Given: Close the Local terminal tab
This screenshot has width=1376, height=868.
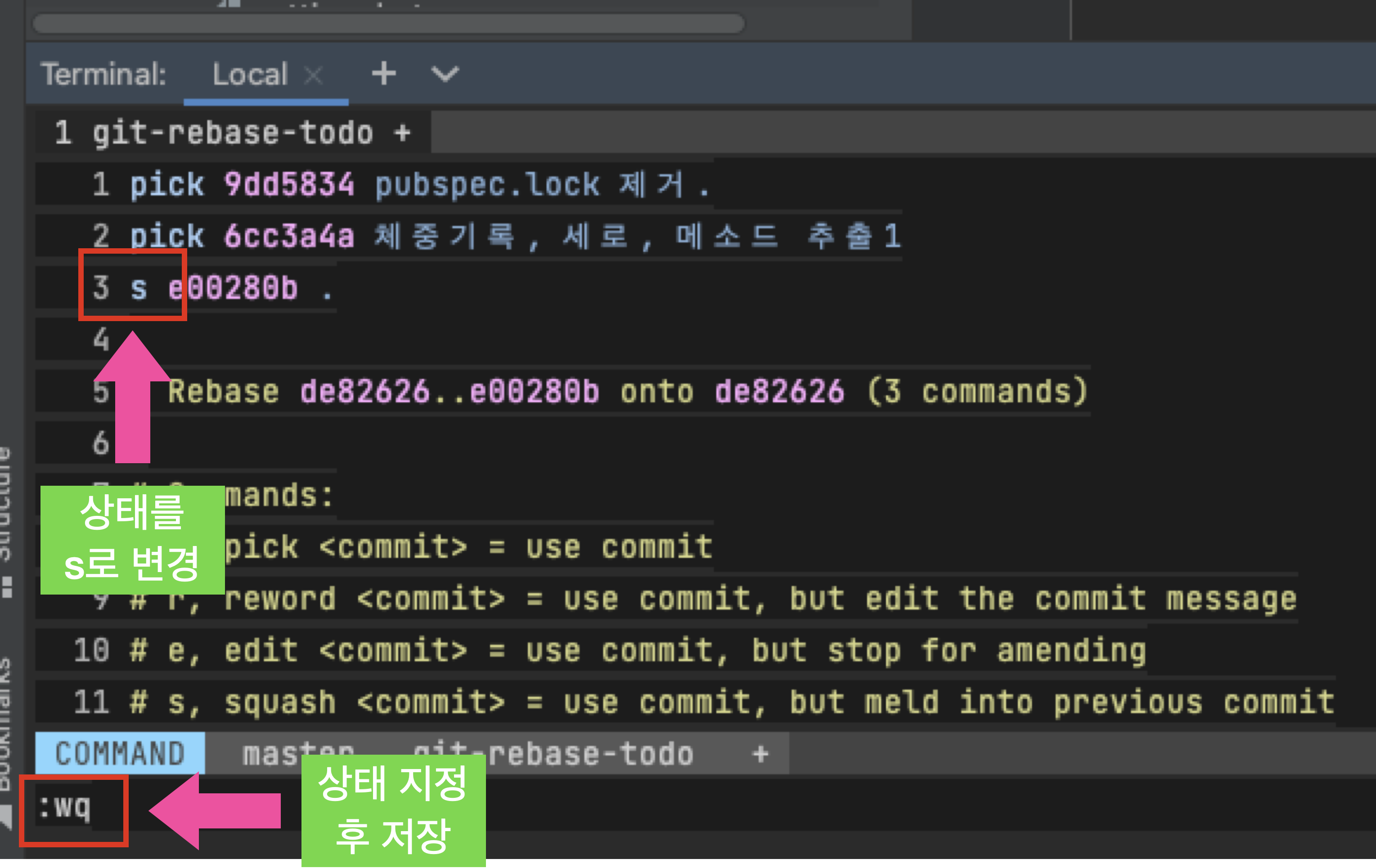Looking at the screenshot, I should click(313, 75).
